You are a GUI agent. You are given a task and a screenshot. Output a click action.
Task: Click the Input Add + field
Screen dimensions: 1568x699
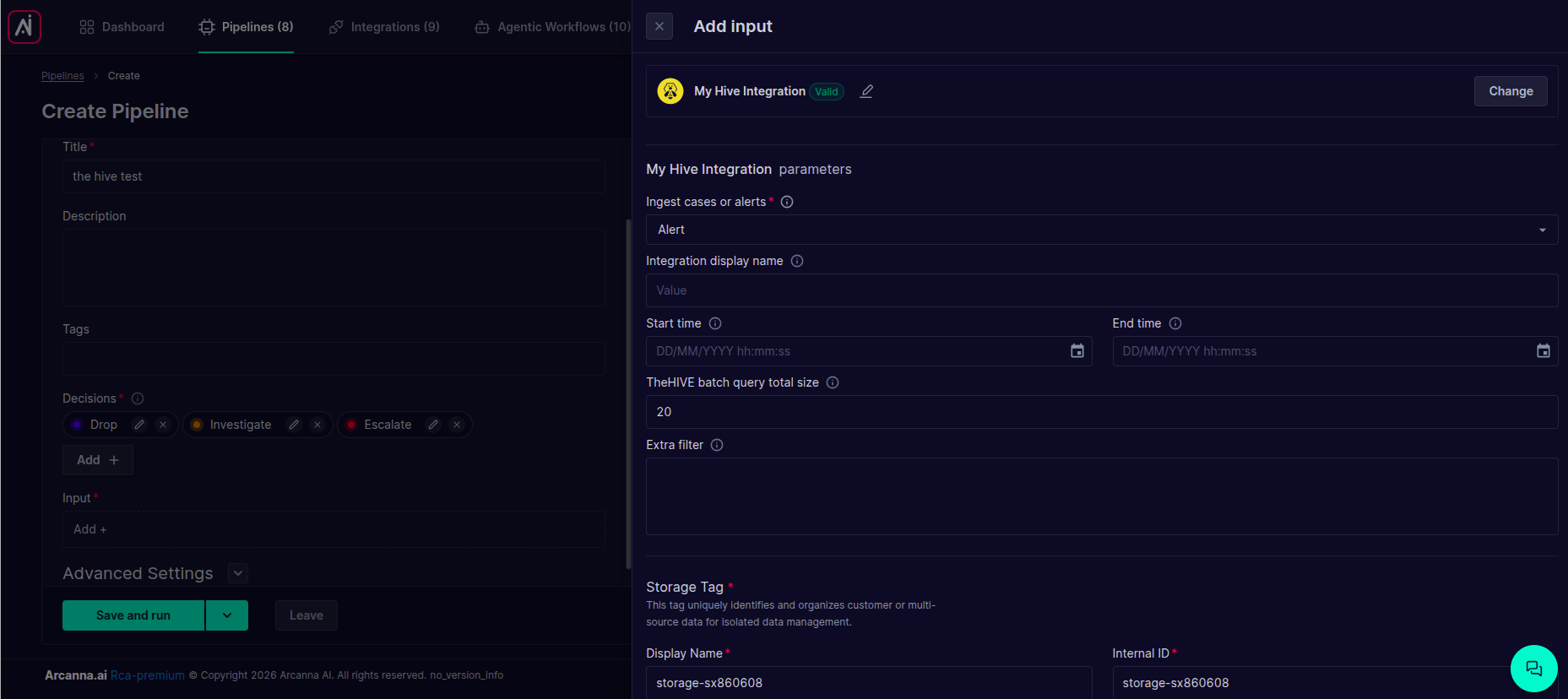pyautogui.click(x=334, y=529)
